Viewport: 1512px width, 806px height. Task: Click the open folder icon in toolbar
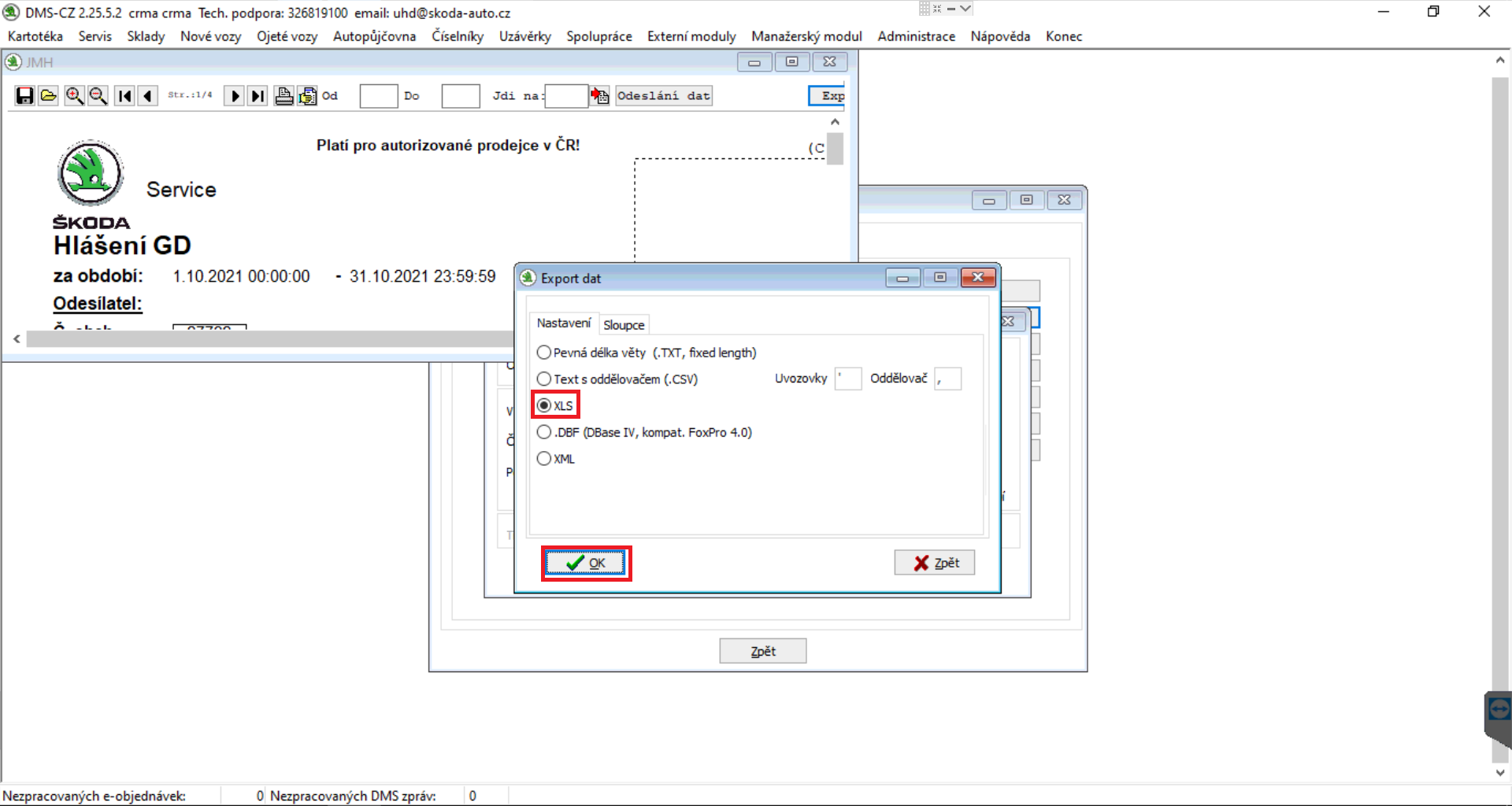tap(48, 96)
